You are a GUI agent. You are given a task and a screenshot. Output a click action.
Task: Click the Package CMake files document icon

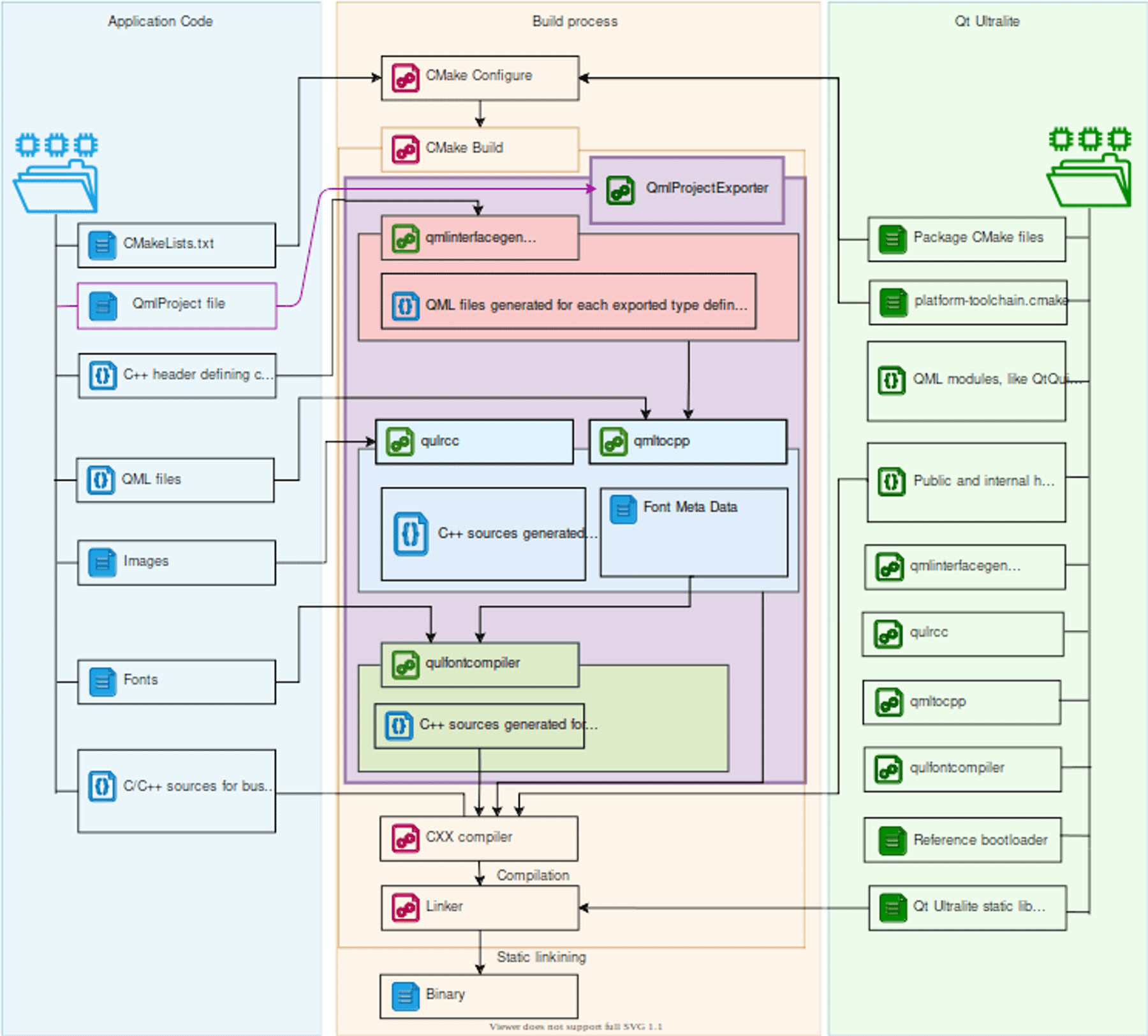click(x=892, y=240)
